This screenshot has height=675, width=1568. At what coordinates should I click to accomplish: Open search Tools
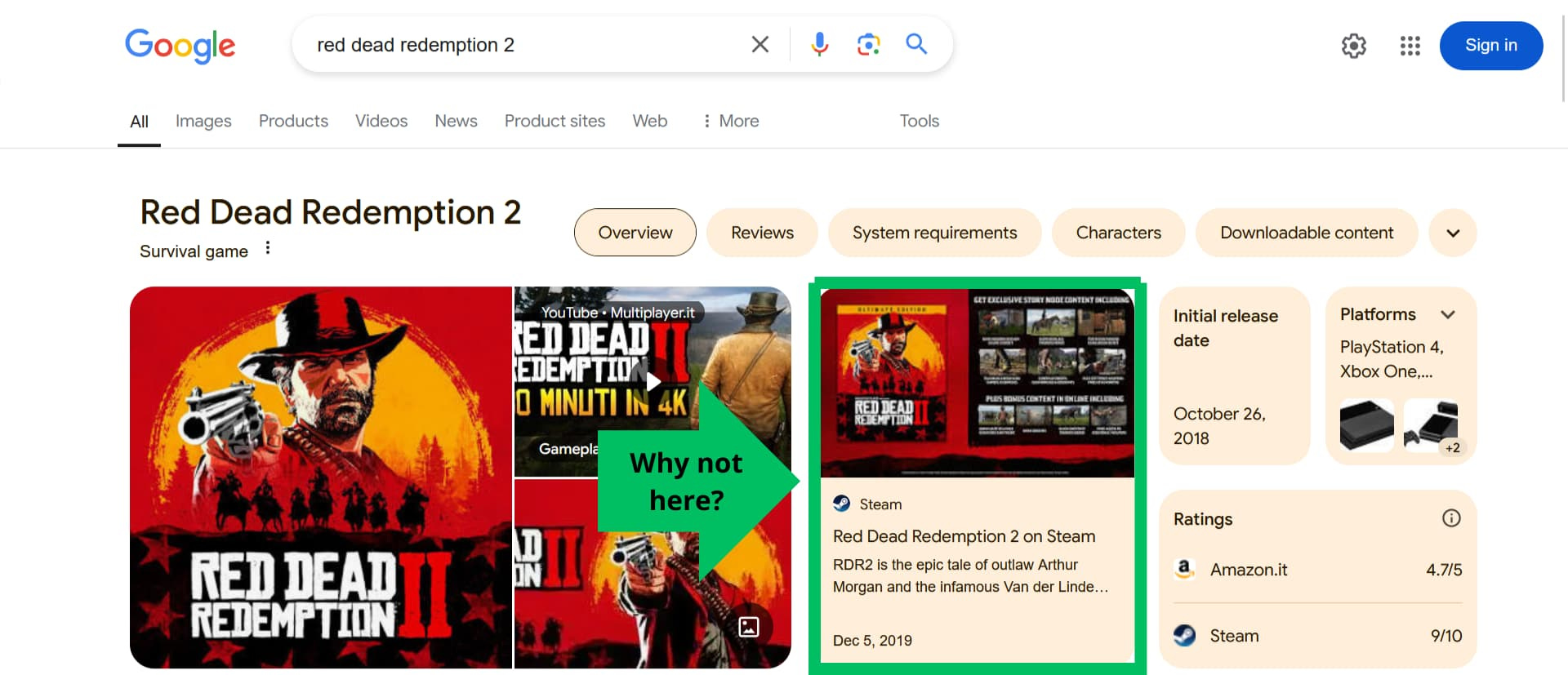(920, 121)
